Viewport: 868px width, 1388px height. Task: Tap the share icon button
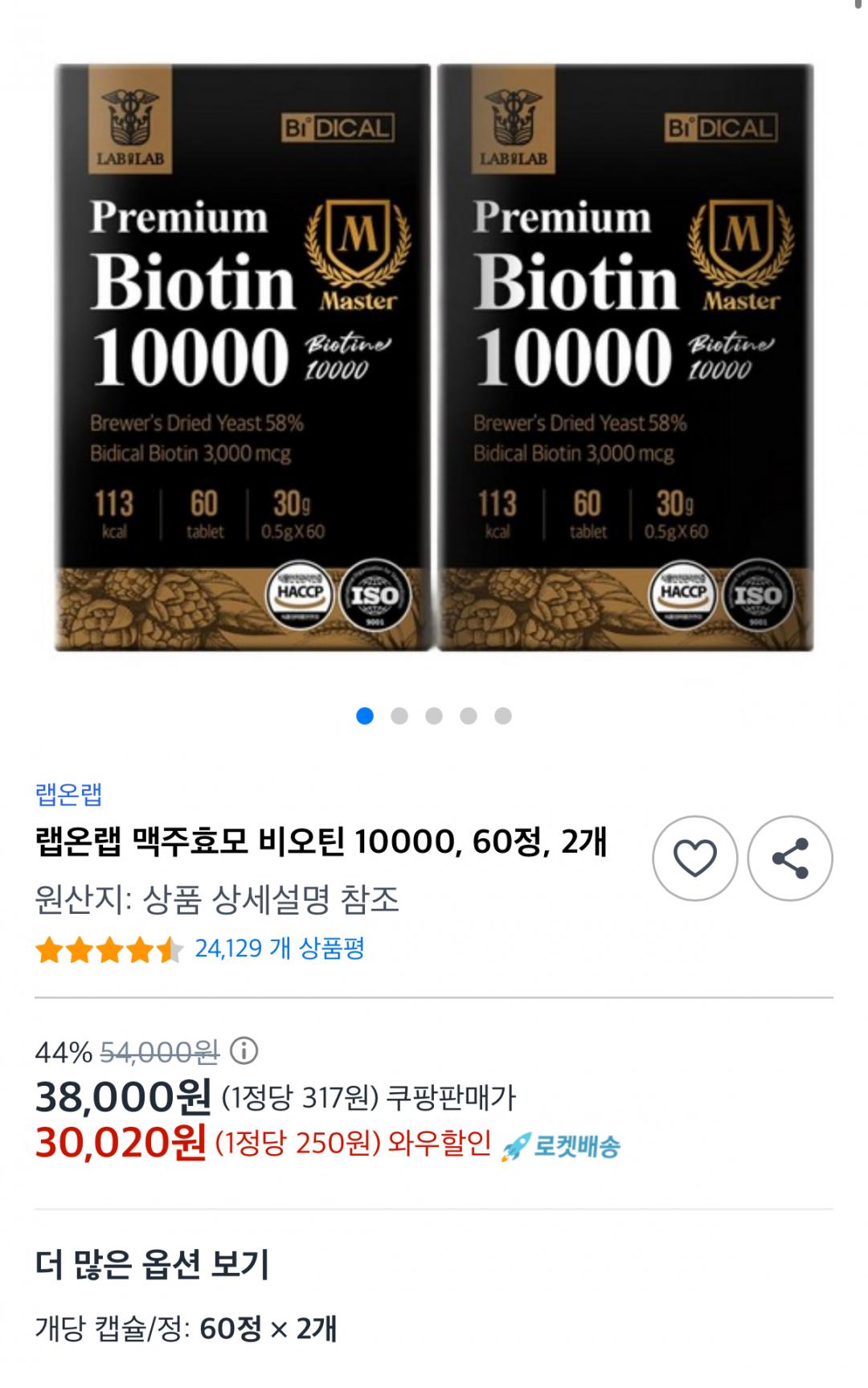[x=790, y=858]
